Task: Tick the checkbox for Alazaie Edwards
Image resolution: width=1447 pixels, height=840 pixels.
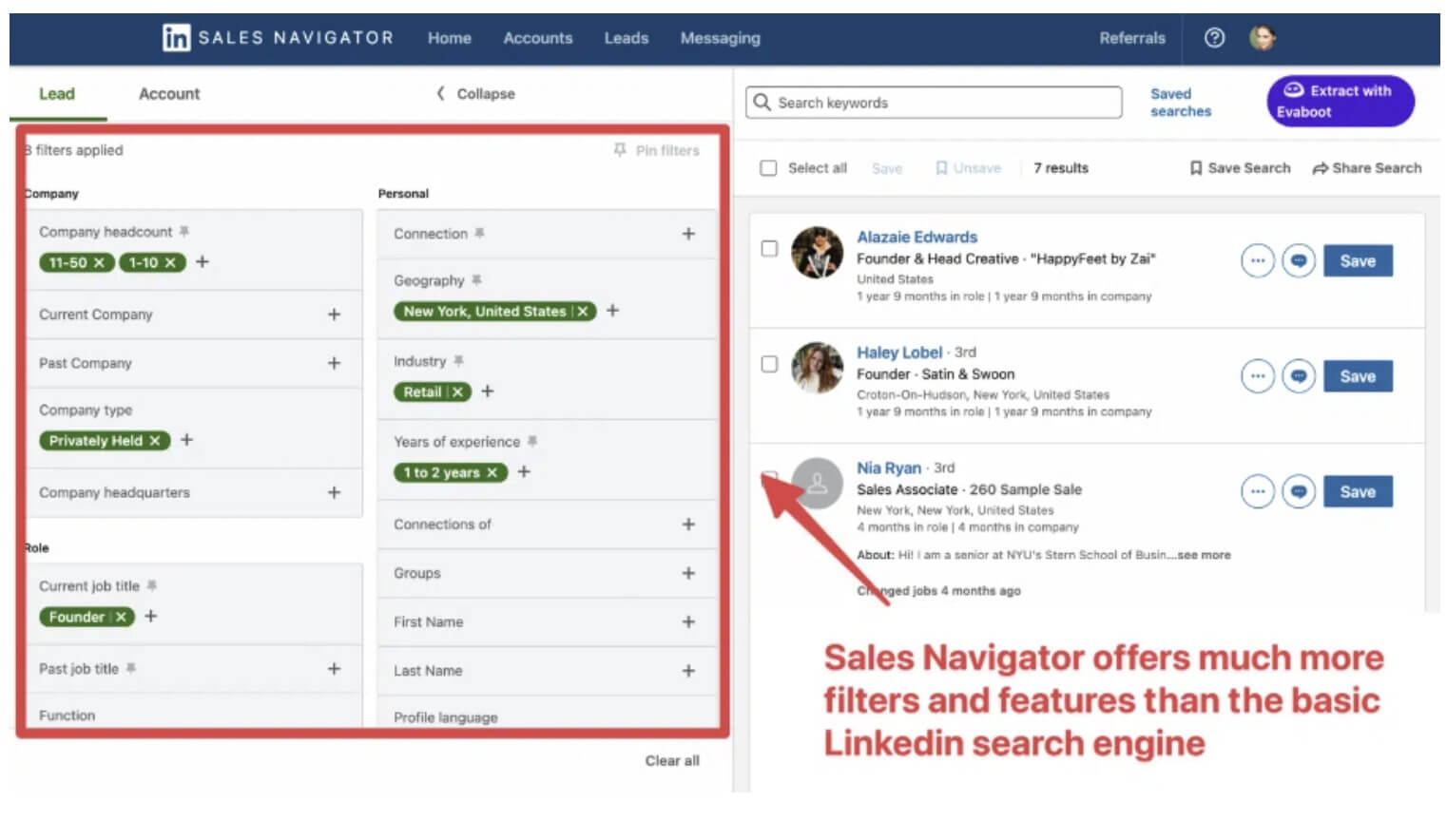Action: point(769,249)
